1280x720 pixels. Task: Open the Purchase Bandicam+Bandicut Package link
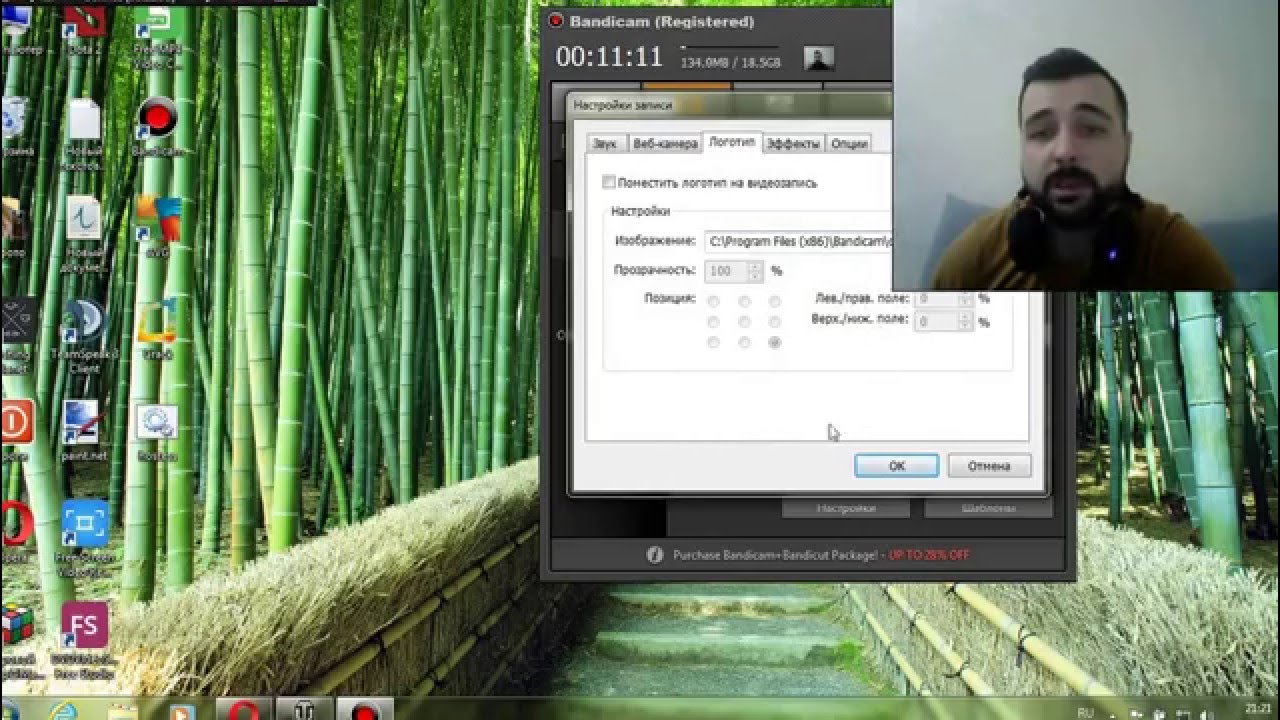pos(821,555)
